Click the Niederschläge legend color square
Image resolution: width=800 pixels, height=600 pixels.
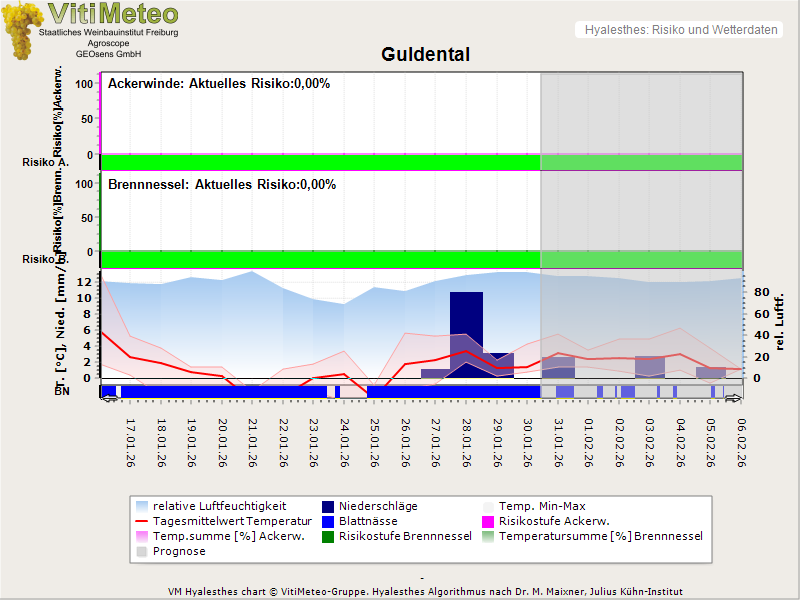click(x=329, y=506)
